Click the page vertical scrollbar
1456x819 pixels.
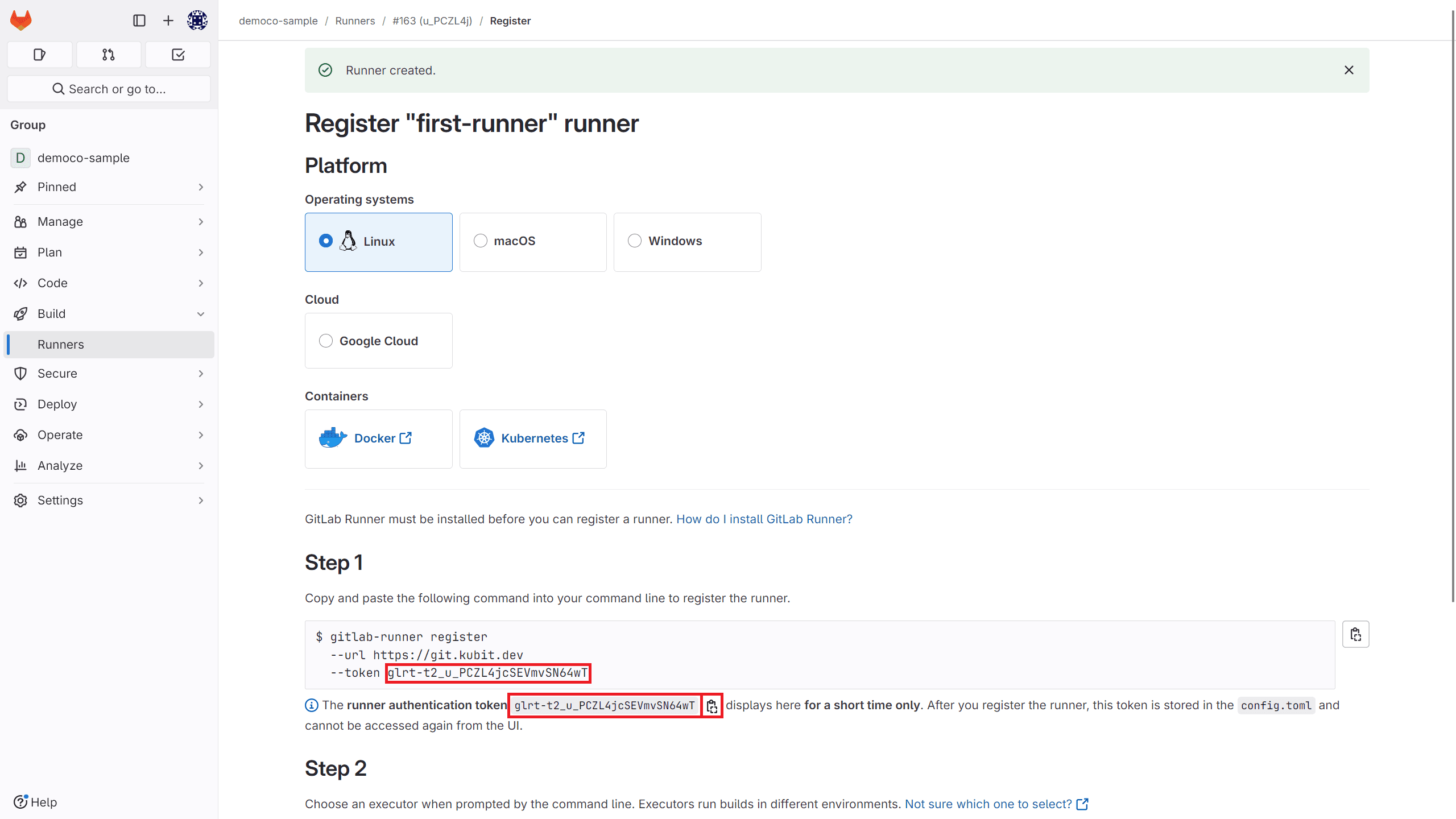(x=1453, y=307)
